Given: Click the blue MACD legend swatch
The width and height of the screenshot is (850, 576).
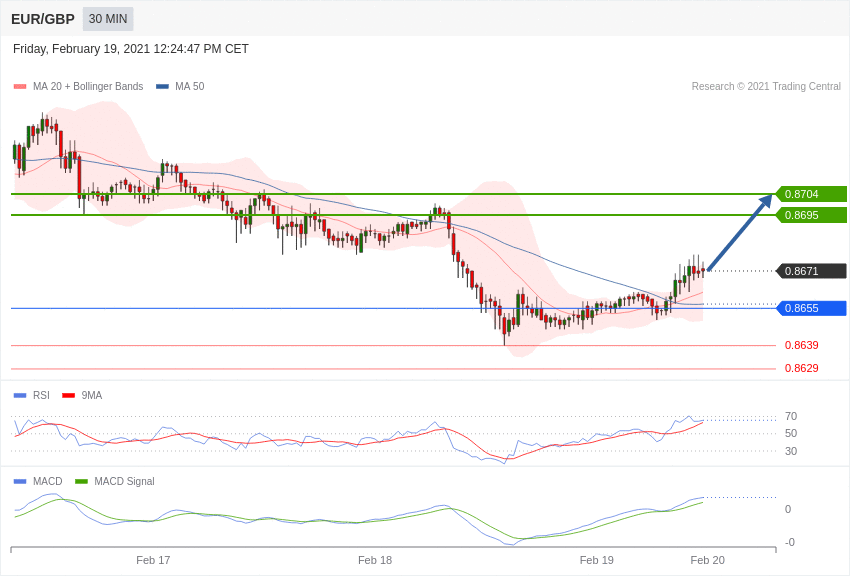Looking at the screenshot, I should pos(20,481).
